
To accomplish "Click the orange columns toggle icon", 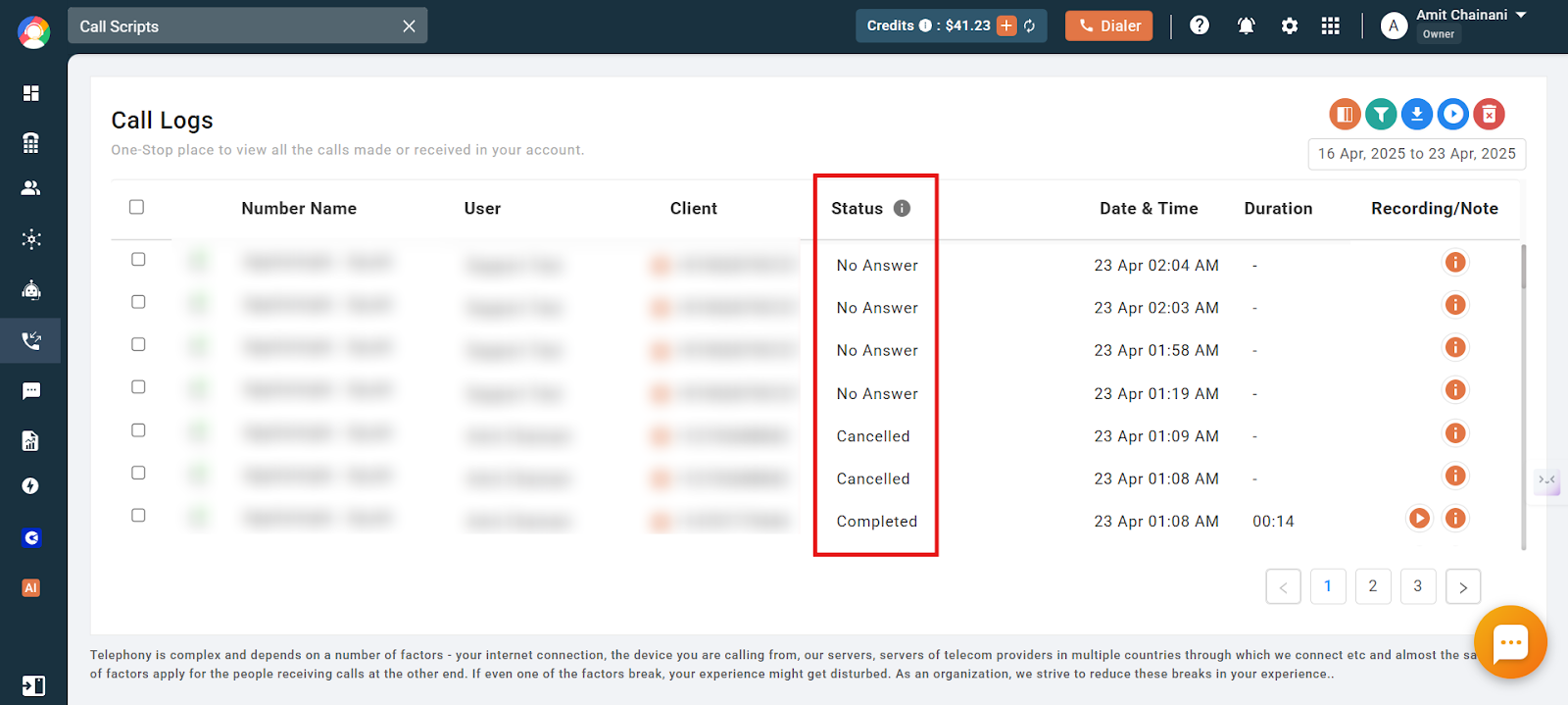I will pyautogui.click(x=1345, y=115).
